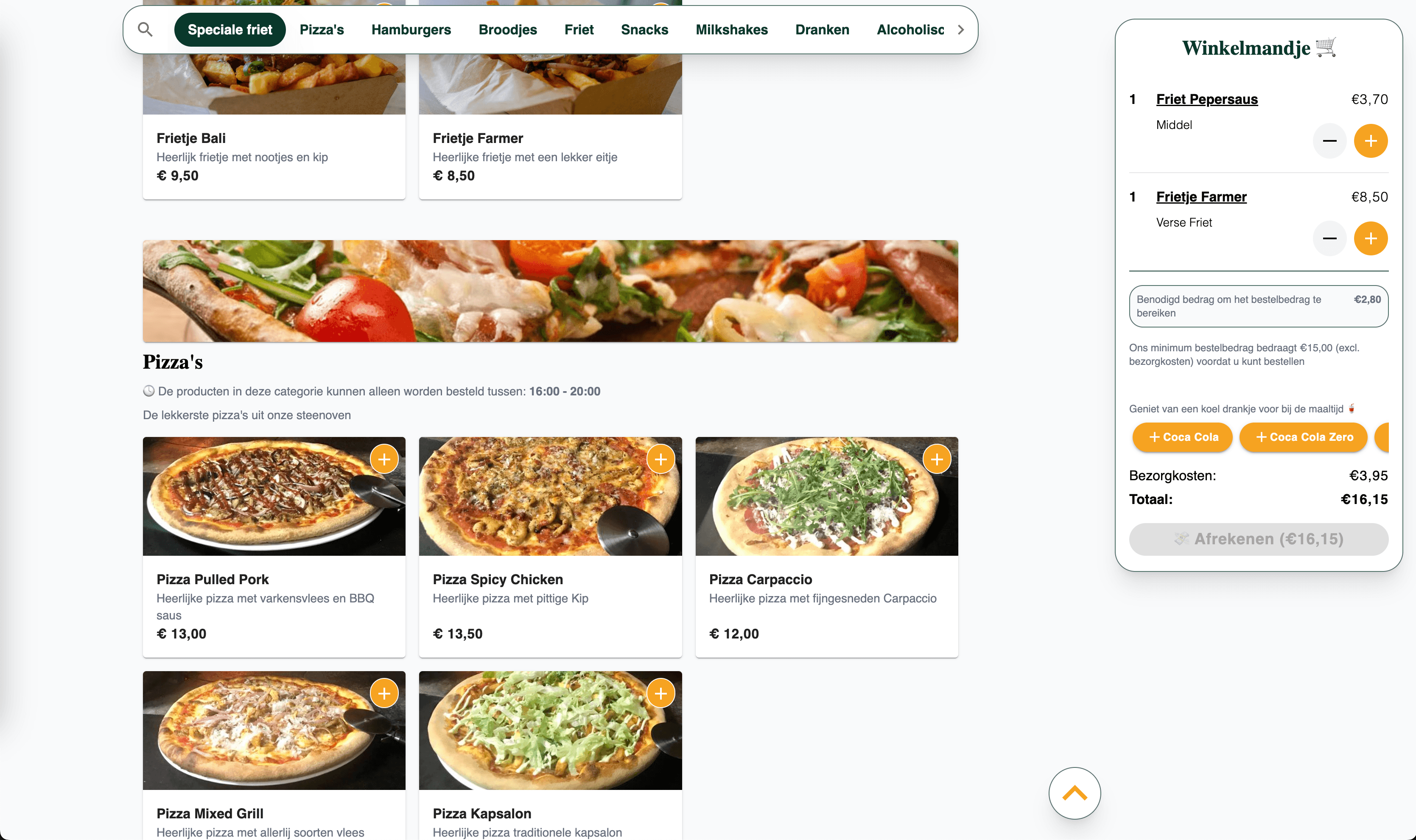Increase quantity of Friet Pepersaus
The height and width of the screenshot is (840, 1416).
[x=1371, y=140]
